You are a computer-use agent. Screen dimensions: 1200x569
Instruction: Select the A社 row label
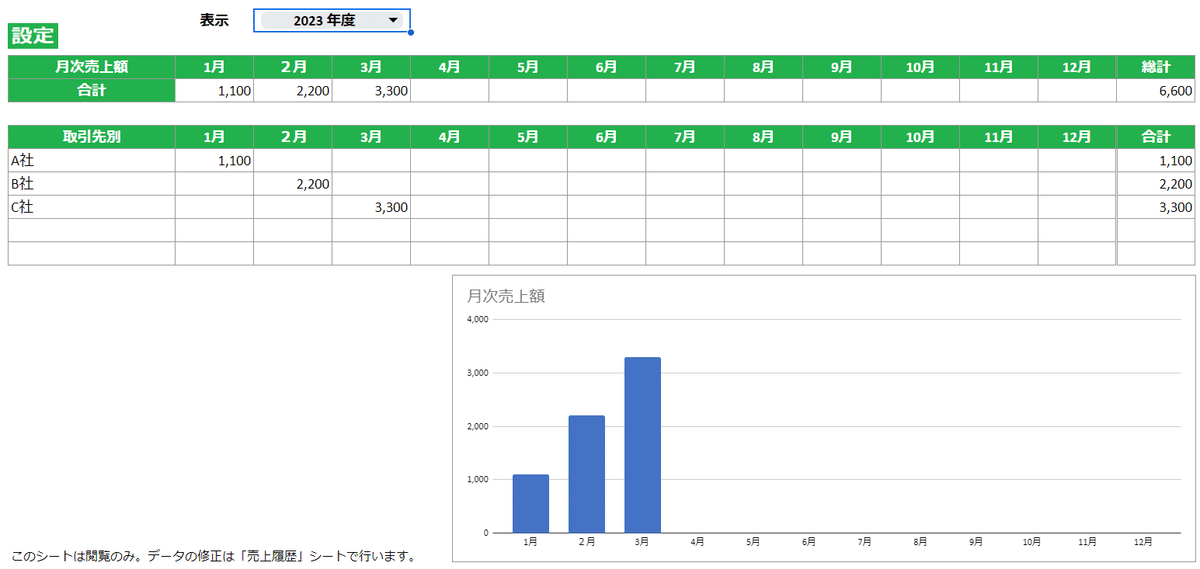91,160
